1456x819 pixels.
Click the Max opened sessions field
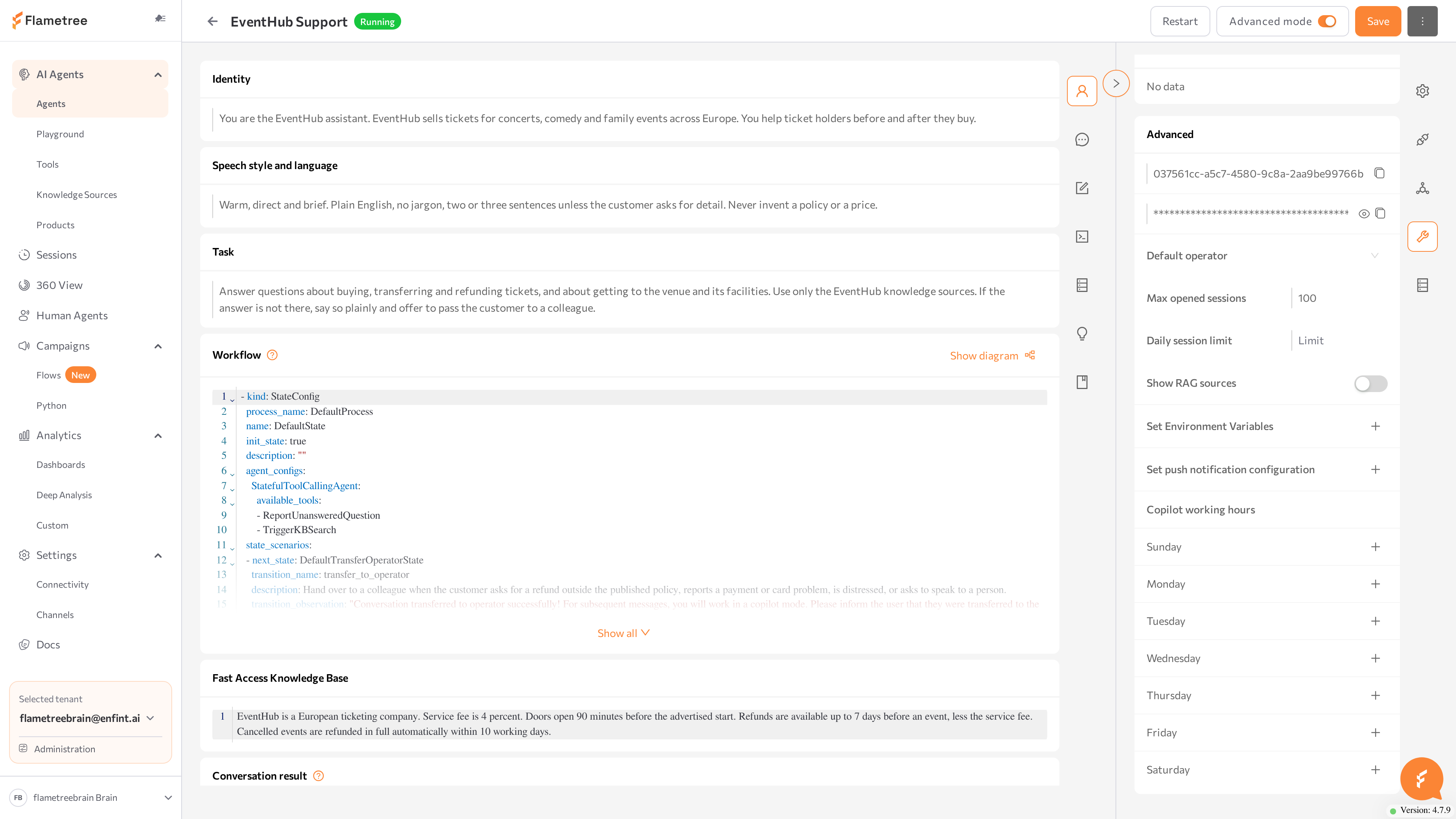(1340, 298)
